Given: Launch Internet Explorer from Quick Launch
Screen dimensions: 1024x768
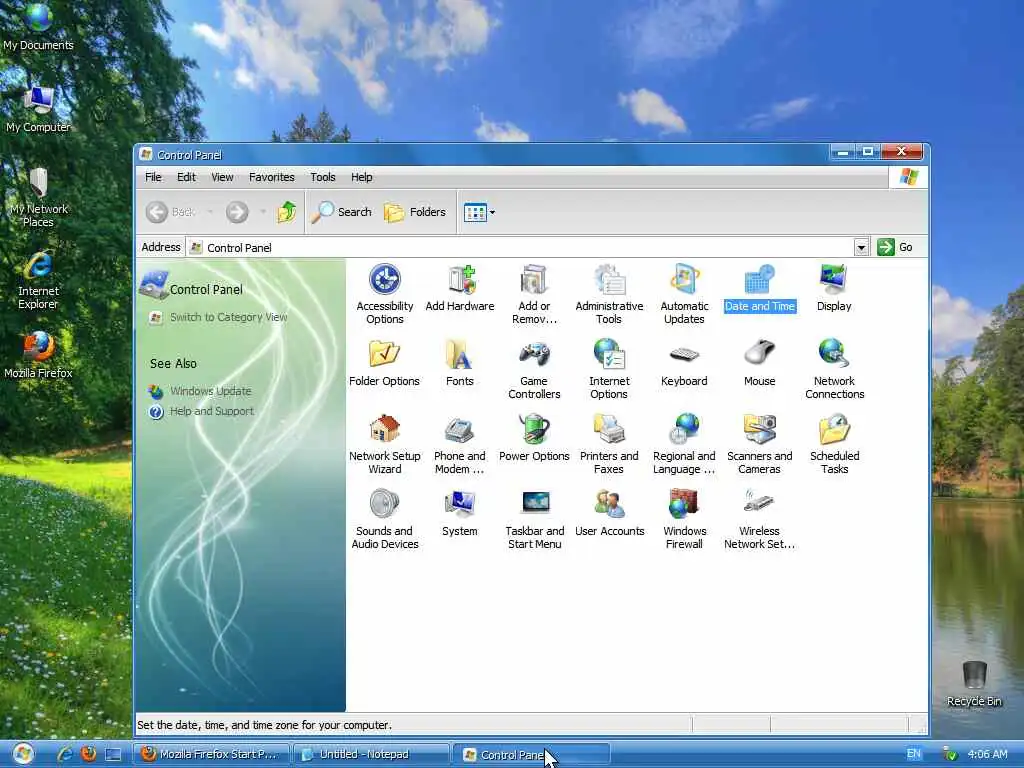Looking at the screenshot, I should [x=64, y=754].
